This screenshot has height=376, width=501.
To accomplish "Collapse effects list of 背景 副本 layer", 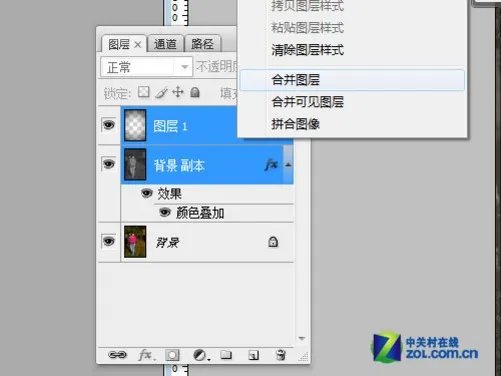I will [288, 165].
